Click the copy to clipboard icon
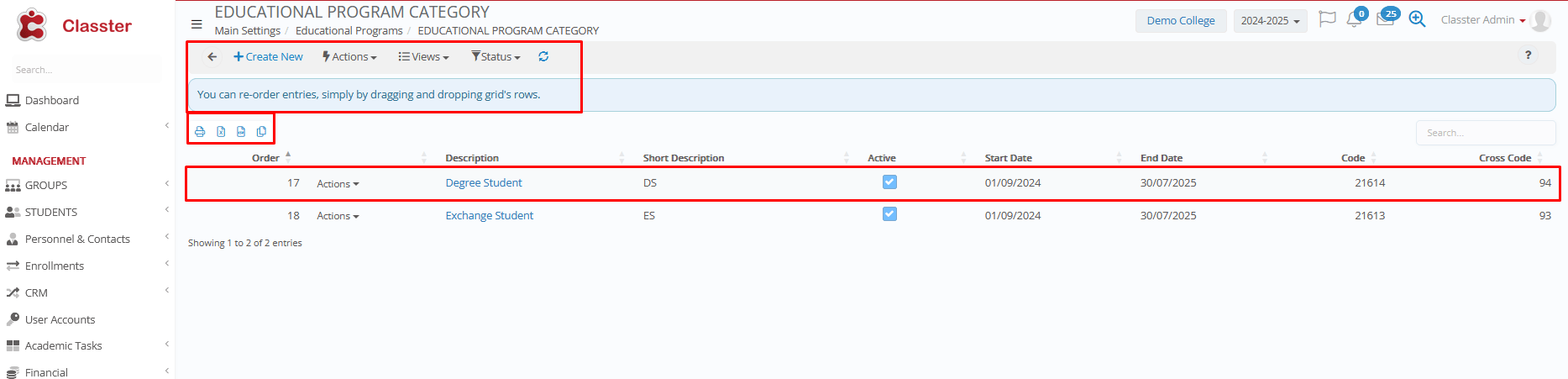Image resolution: width=1568 pixels, height=379 pixels. (x=261, y=132)
